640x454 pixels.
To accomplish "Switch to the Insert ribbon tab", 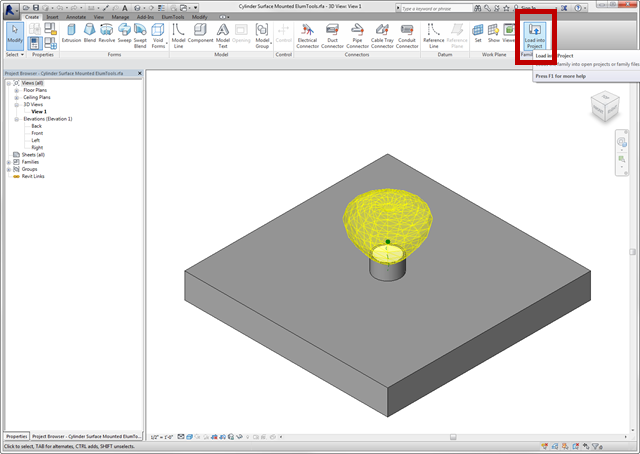I will (x=51, y=17).
